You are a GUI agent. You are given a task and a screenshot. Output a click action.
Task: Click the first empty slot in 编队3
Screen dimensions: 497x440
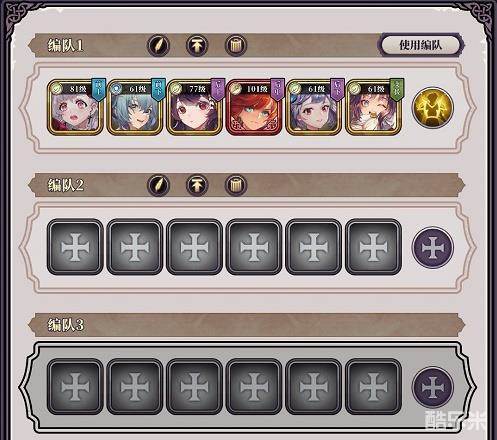click(x=75, y=387)
